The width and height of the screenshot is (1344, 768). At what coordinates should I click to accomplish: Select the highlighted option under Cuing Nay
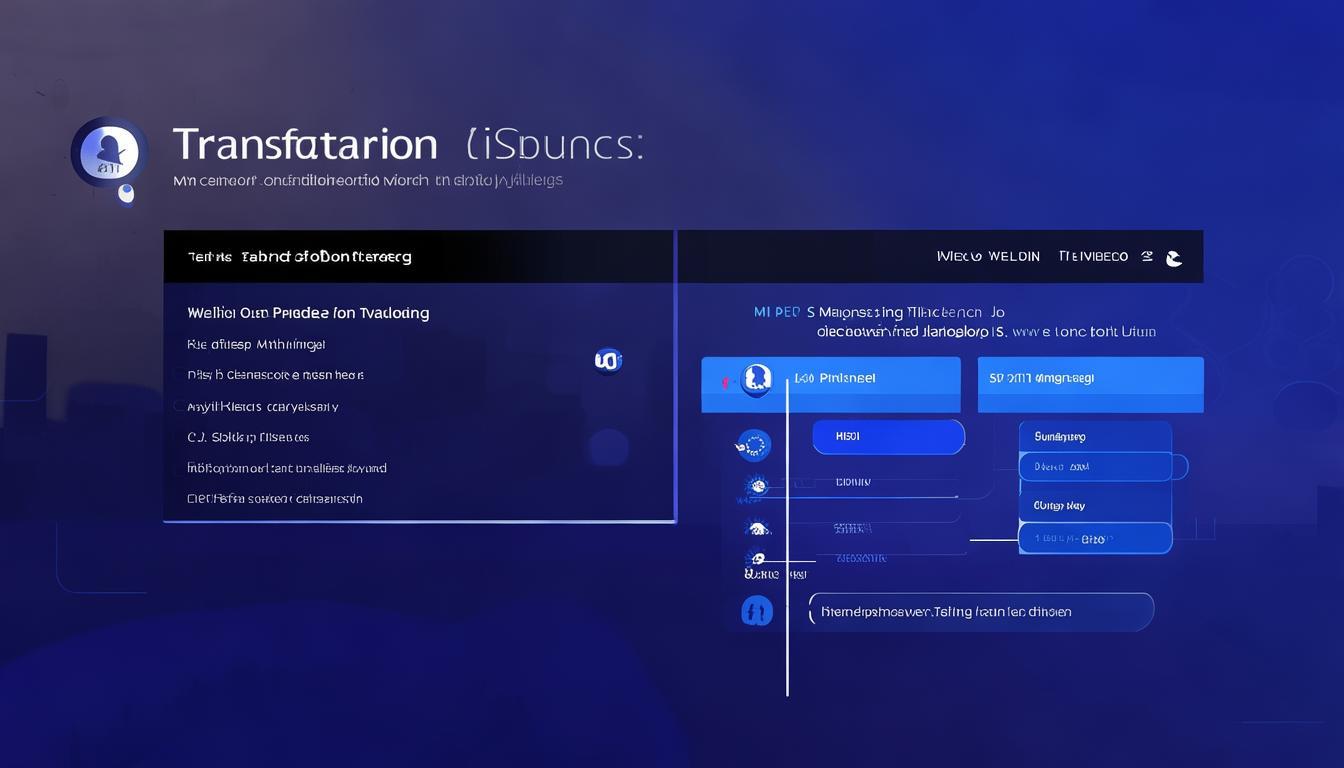click(1095, 538)
